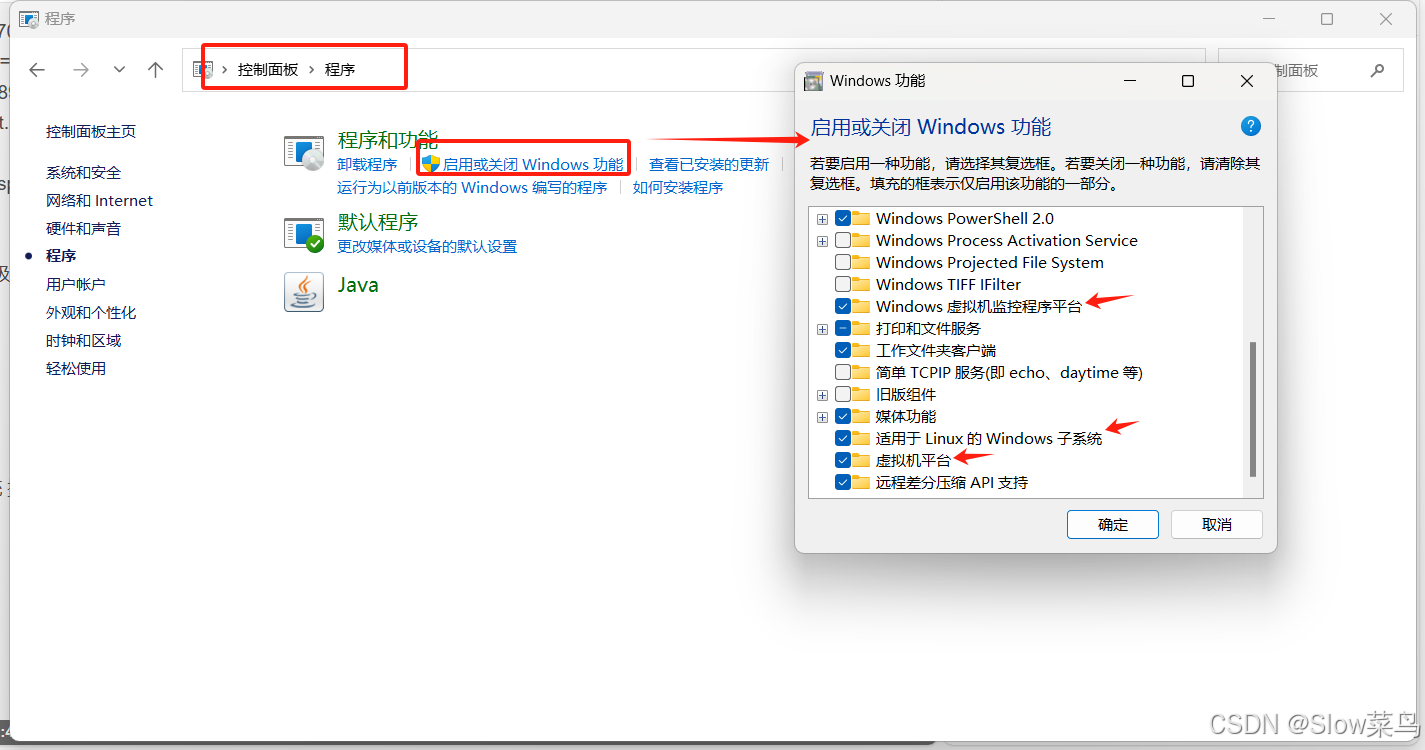Screen dimensions: 1425x750
Task: Open the 默认程序 heading link
Action: point(378,222)
